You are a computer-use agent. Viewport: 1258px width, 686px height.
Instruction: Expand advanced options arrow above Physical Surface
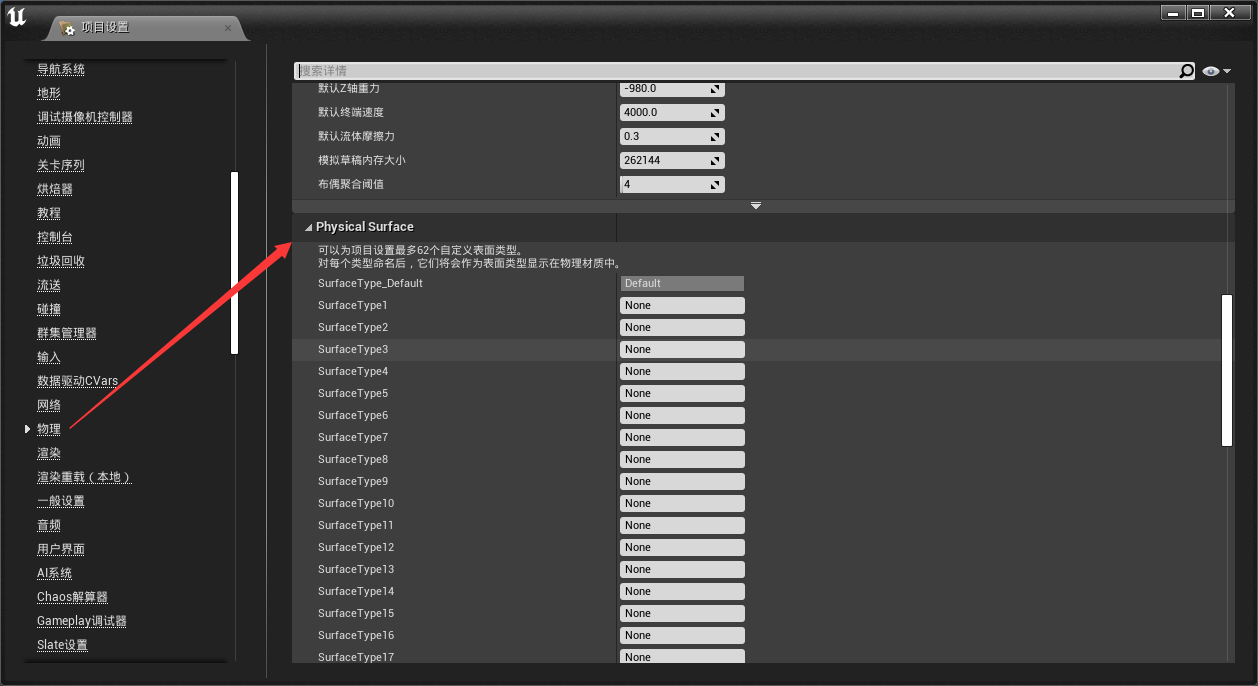pyautogui.click(x=756, y=205)
